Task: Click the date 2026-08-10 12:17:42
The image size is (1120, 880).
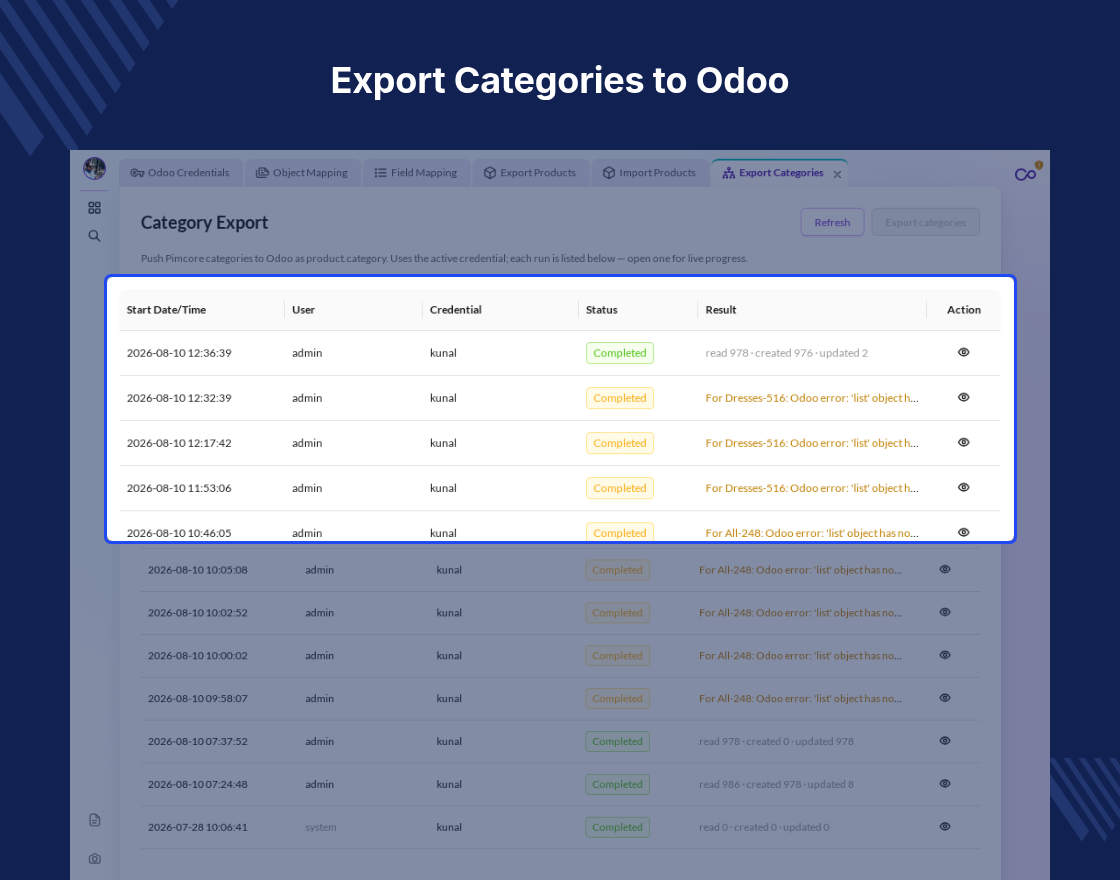Action: click(179, 443)
